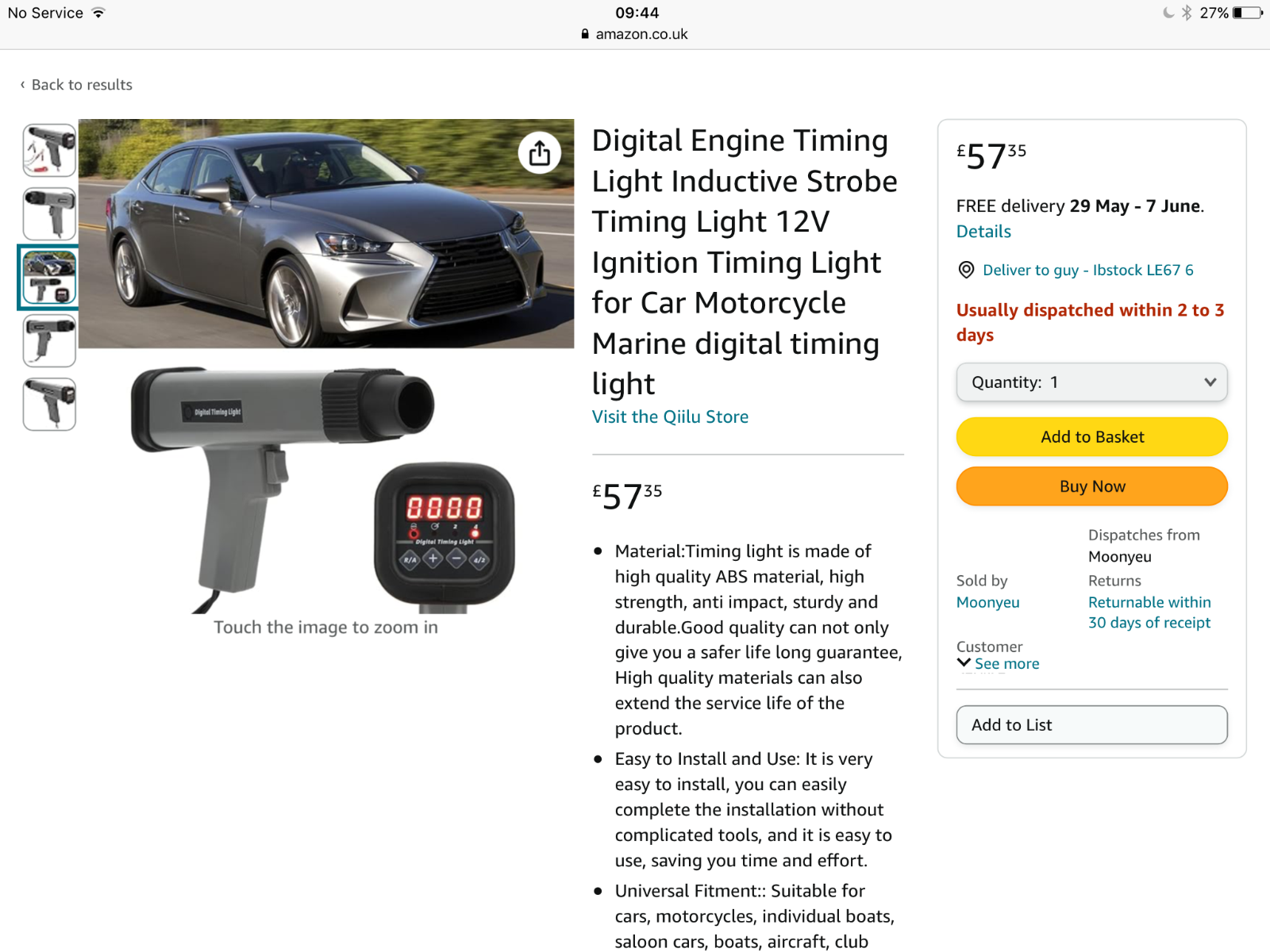The image size is (1270, 952).
Task: Tap the share icon on product image
Action: point(540,152)
